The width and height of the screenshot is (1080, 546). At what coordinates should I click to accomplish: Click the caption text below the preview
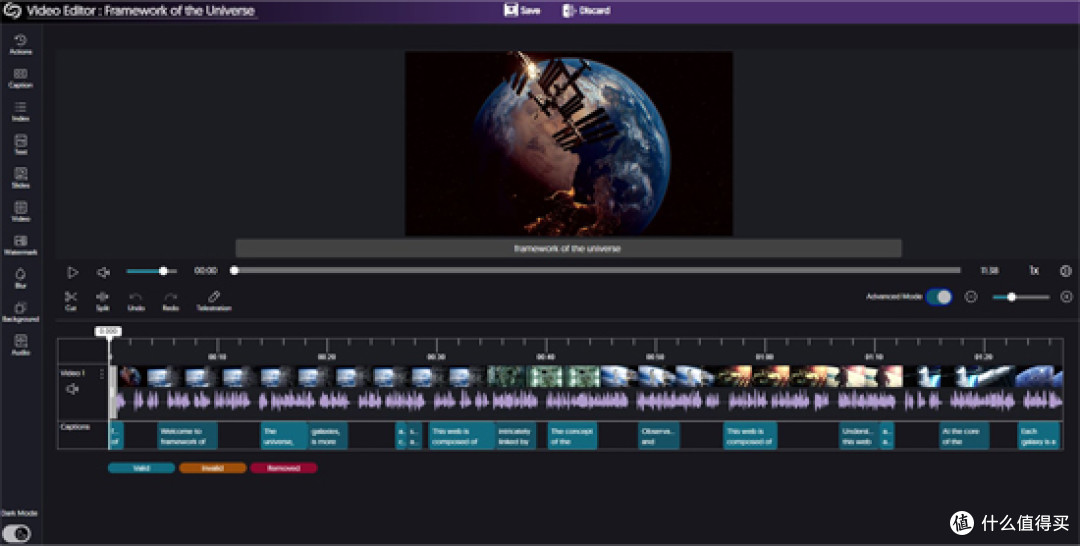pyautogui.click(x=568, y=248)
